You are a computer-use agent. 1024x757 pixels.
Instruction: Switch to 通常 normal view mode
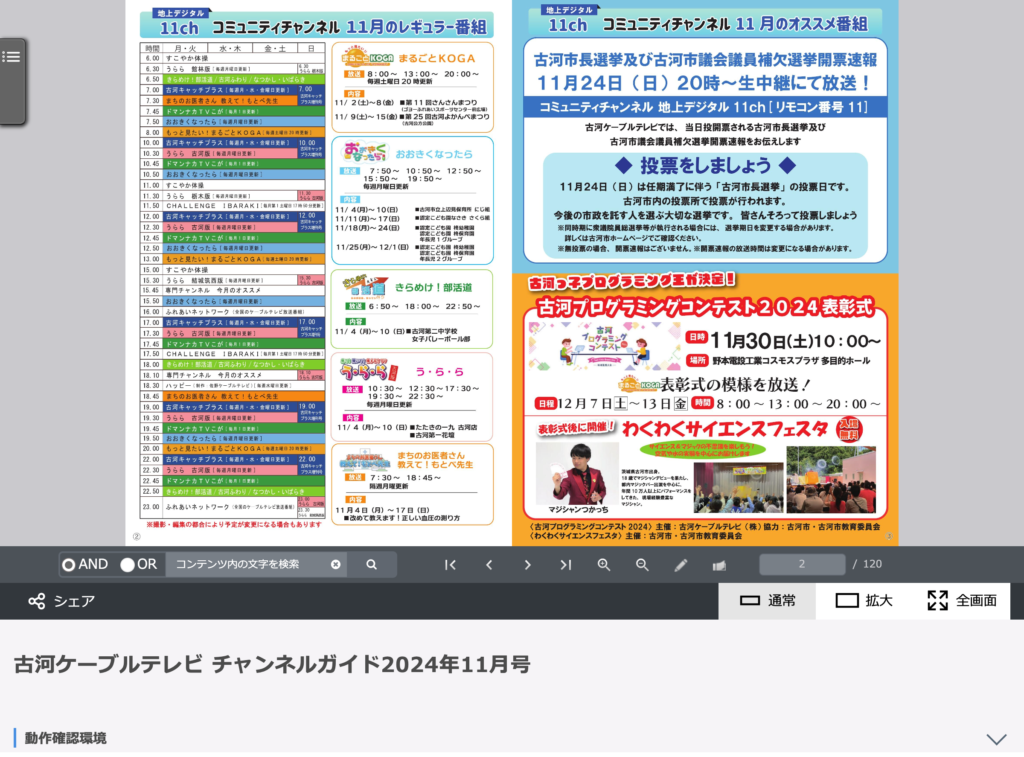coord(767,601)
